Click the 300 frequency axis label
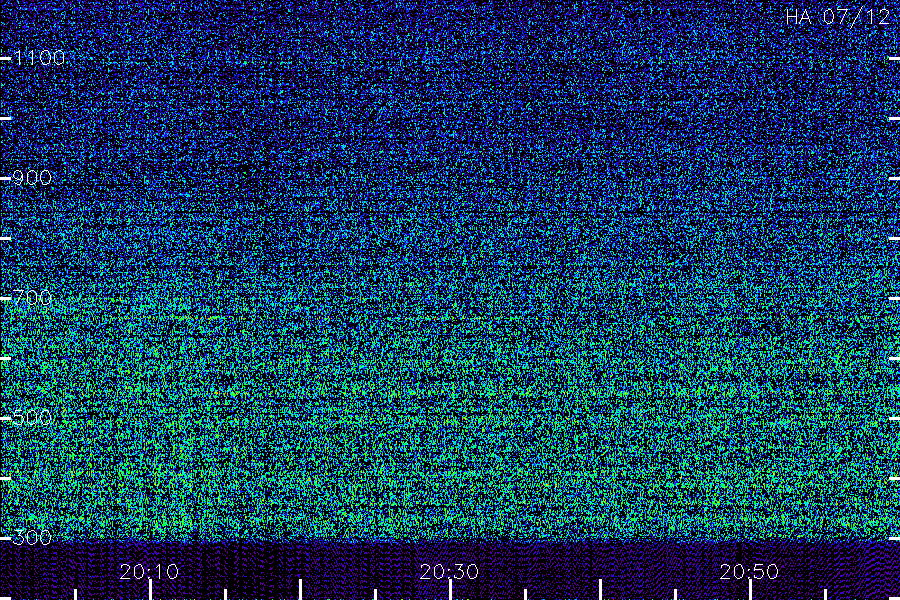The height and width of the screenshot is (600, 900). point(32,538)
